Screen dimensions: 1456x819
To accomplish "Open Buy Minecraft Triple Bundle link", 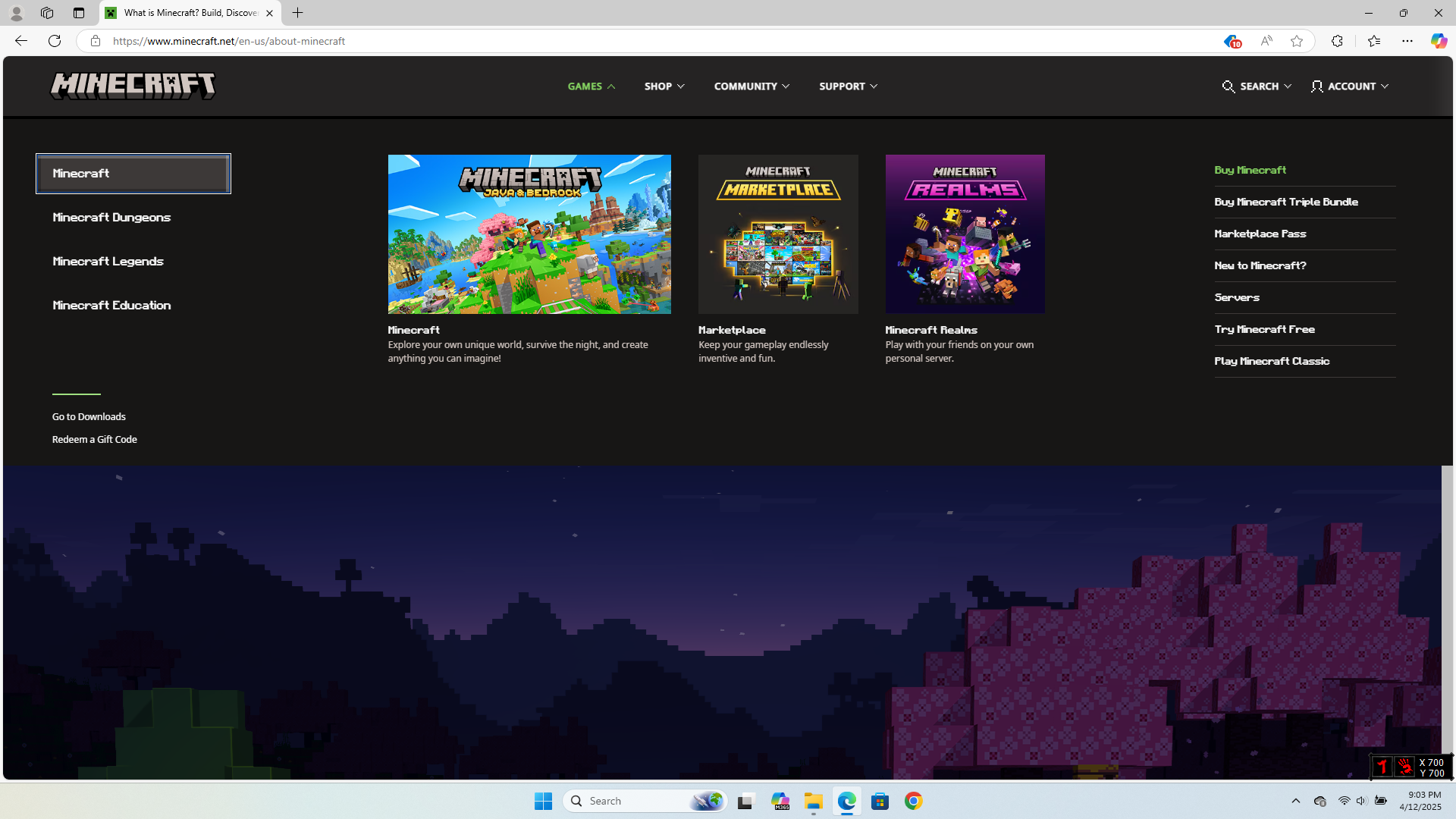I will point(1286,202).
